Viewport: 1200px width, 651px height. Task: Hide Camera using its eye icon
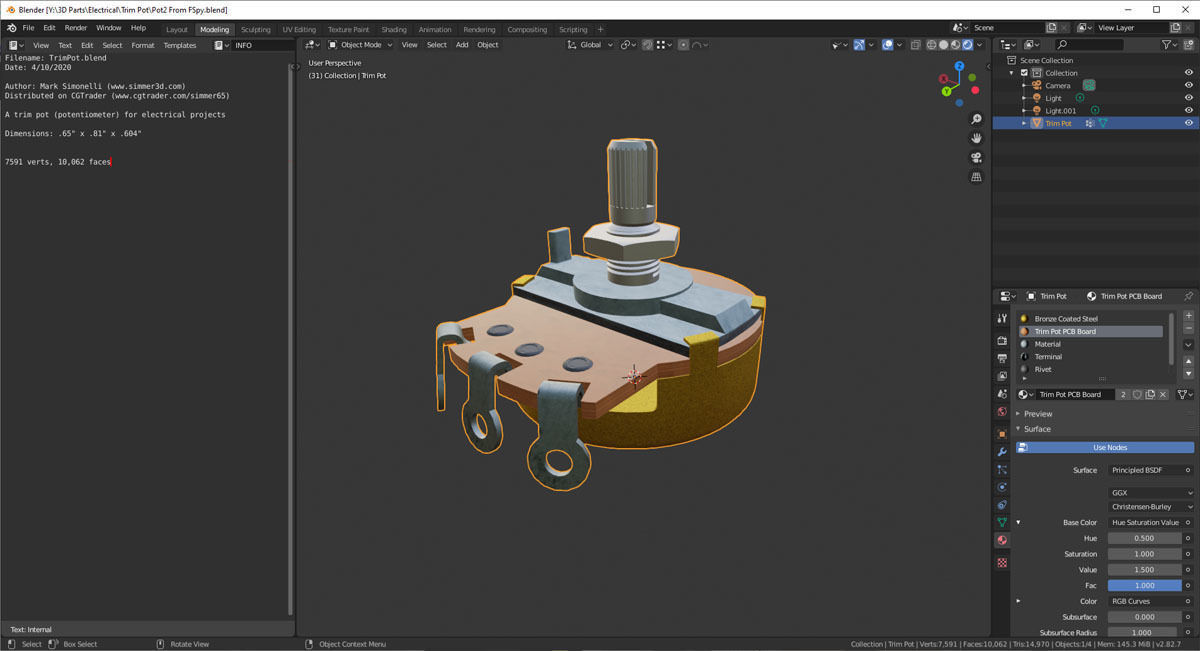pos(1189,85)
